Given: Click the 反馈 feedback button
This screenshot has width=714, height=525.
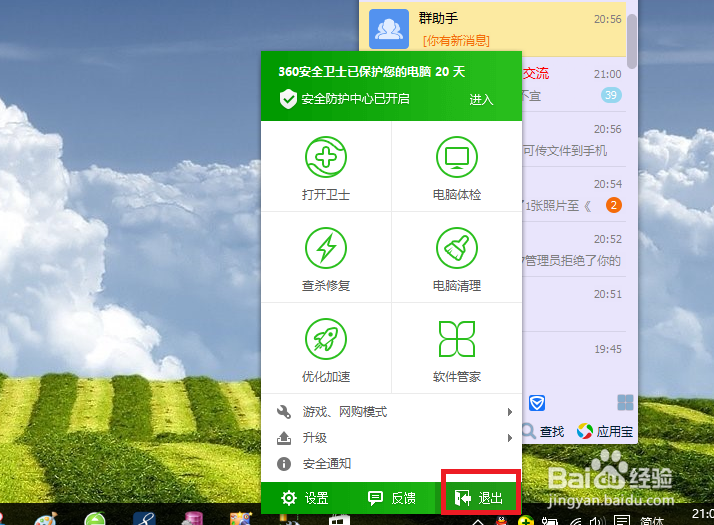Looking at the screenshot, I should (x=392, y=498).
